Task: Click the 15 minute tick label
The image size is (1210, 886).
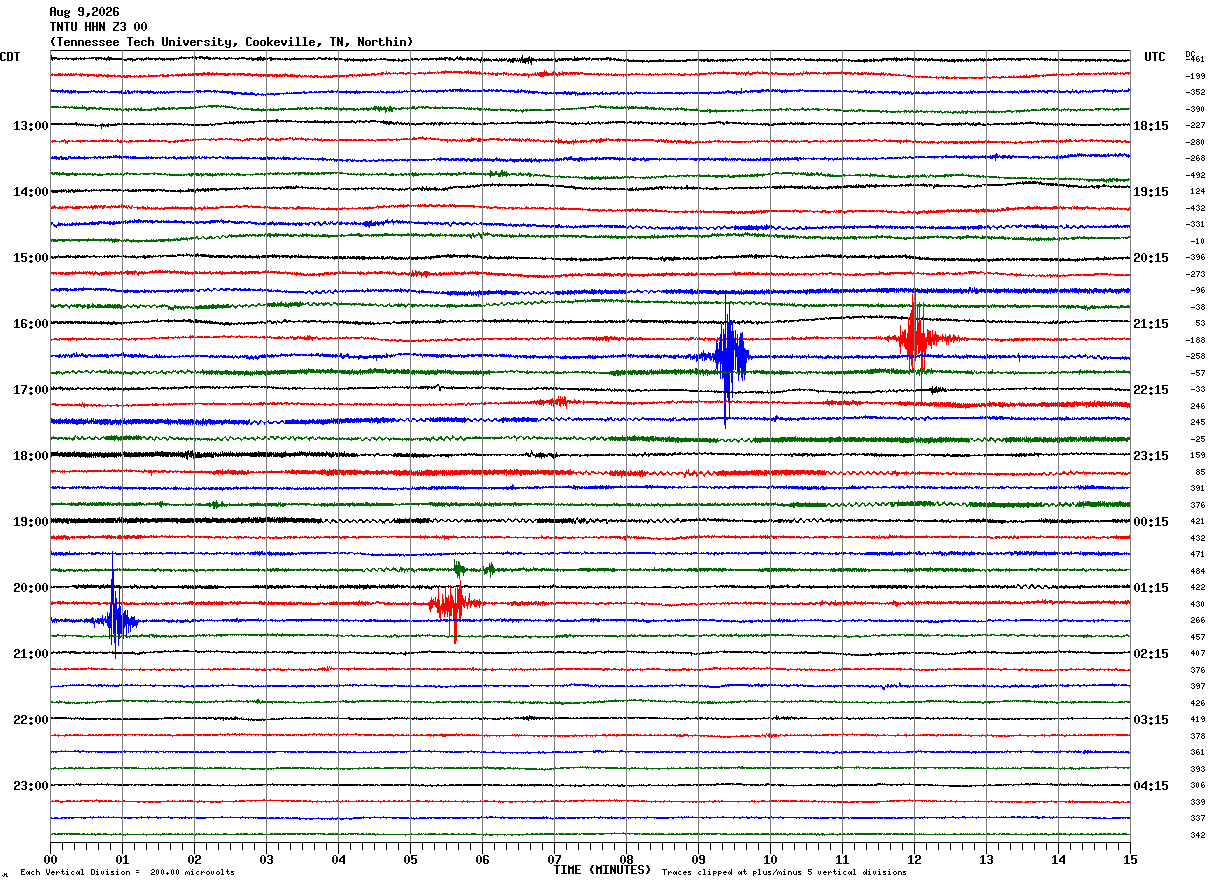Action: point(1130,859)
